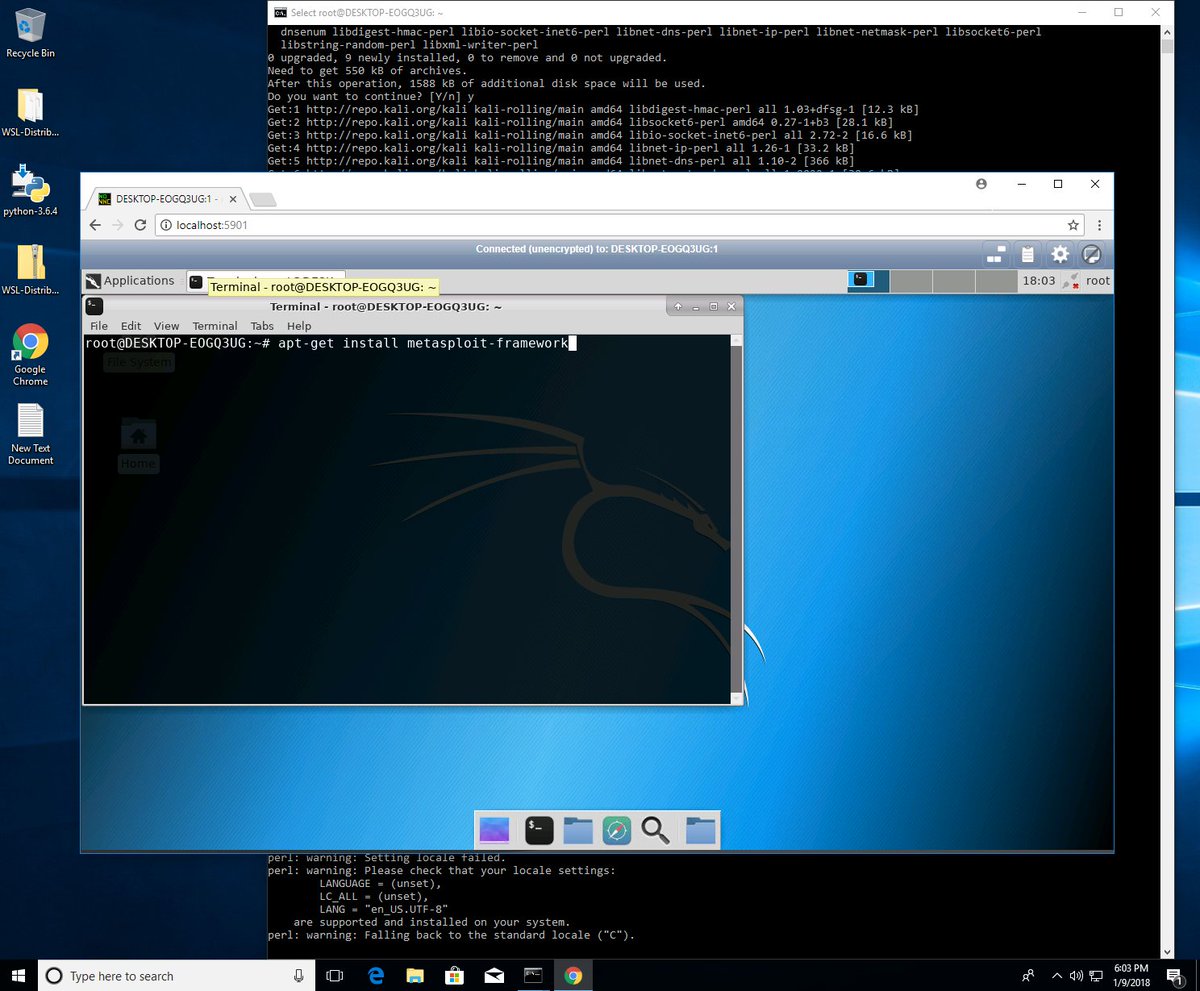Open the noVNC settings gear

click(1060, 254)
